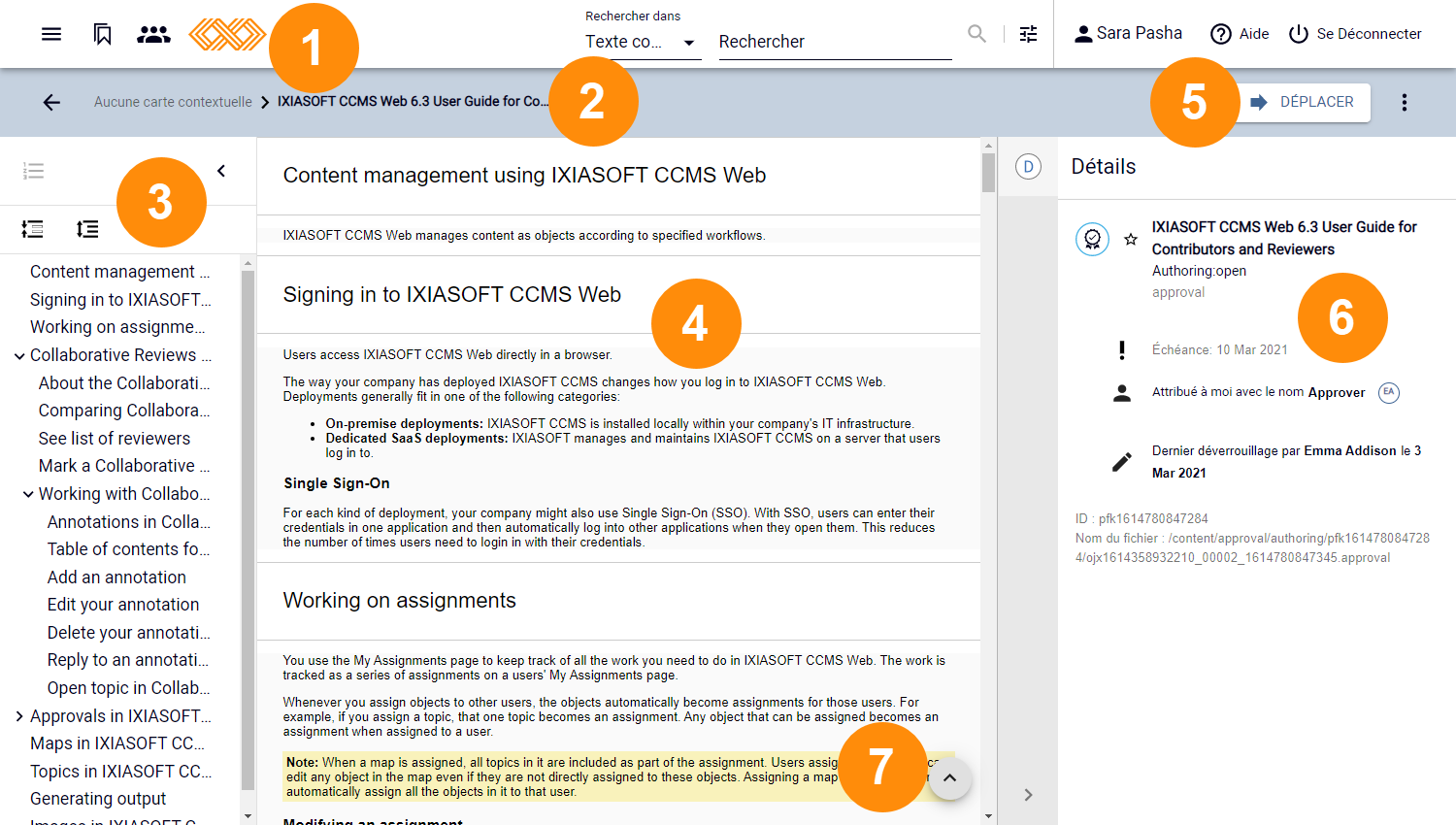Select 'Signing in to IXIASOFT...' TOC entry
Screen dimensions: 1456x825
[x=120, y=300]
